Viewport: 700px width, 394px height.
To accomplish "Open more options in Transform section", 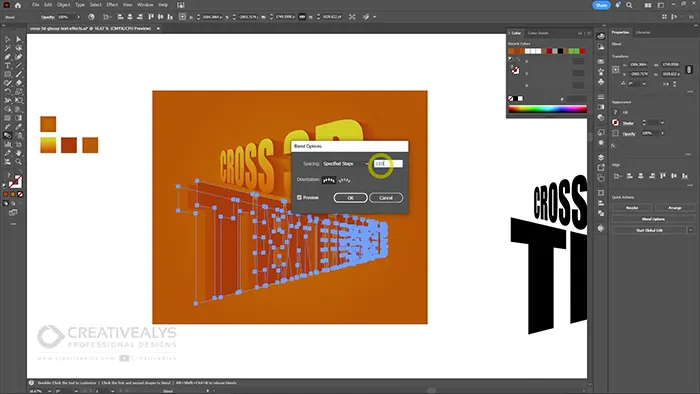I will tap(689, 91).
